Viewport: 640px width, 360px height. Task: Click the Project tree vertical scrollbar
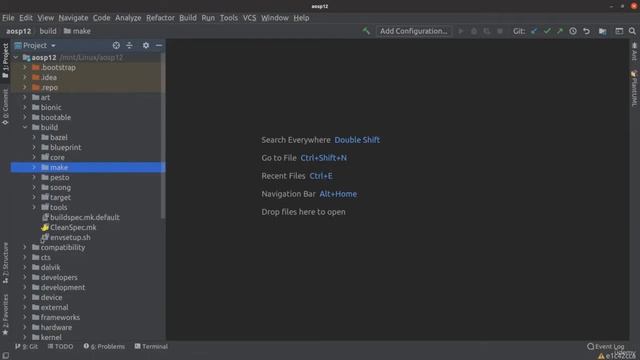163,135
